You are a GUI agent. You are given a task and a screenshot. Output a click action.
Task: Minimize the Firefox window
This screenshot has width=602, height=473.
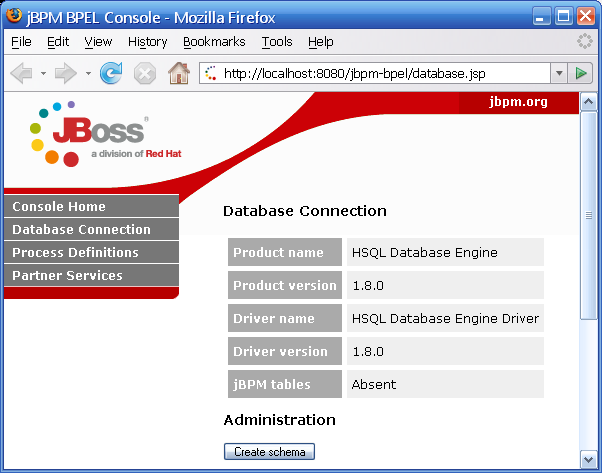coord(541,16)
